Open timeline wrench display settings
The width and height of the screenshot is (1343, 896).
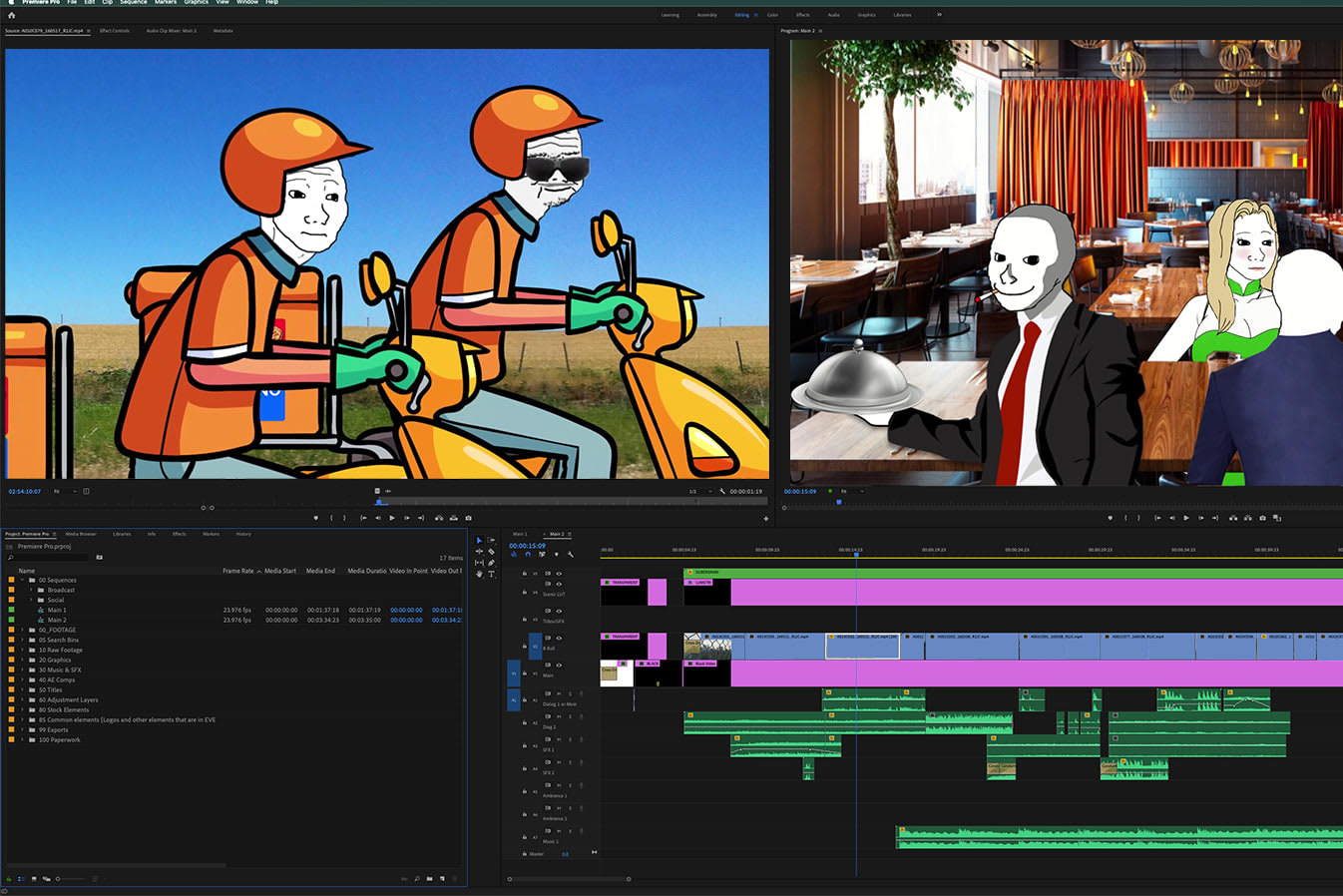570,555
